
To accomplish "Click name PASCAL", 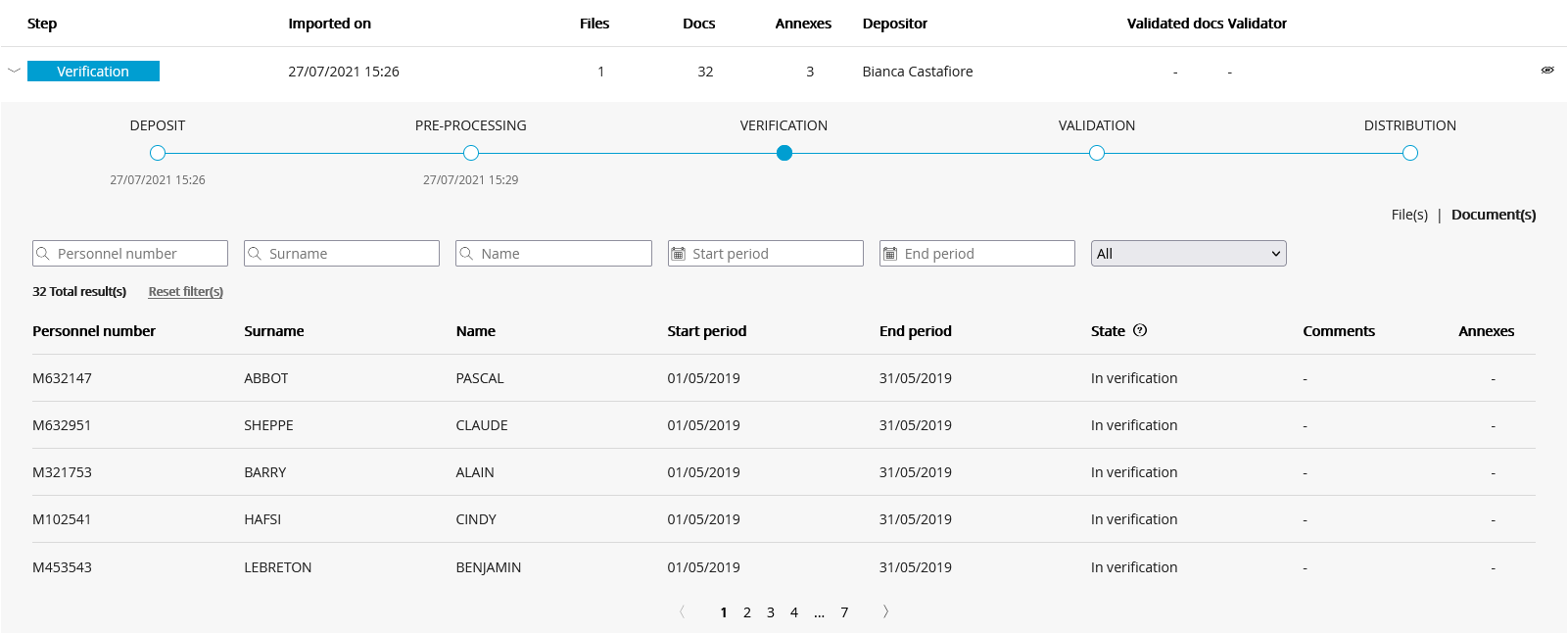I will 480,378.
